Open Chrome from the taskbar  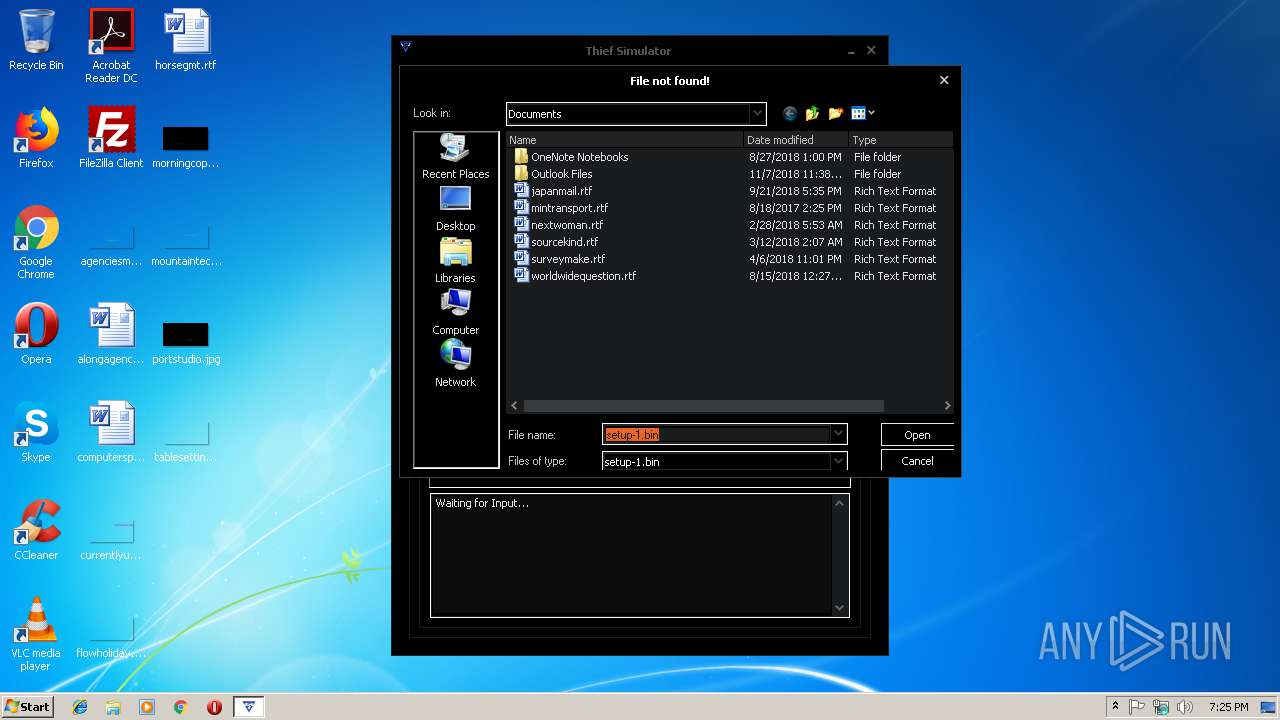coord(180,707)
